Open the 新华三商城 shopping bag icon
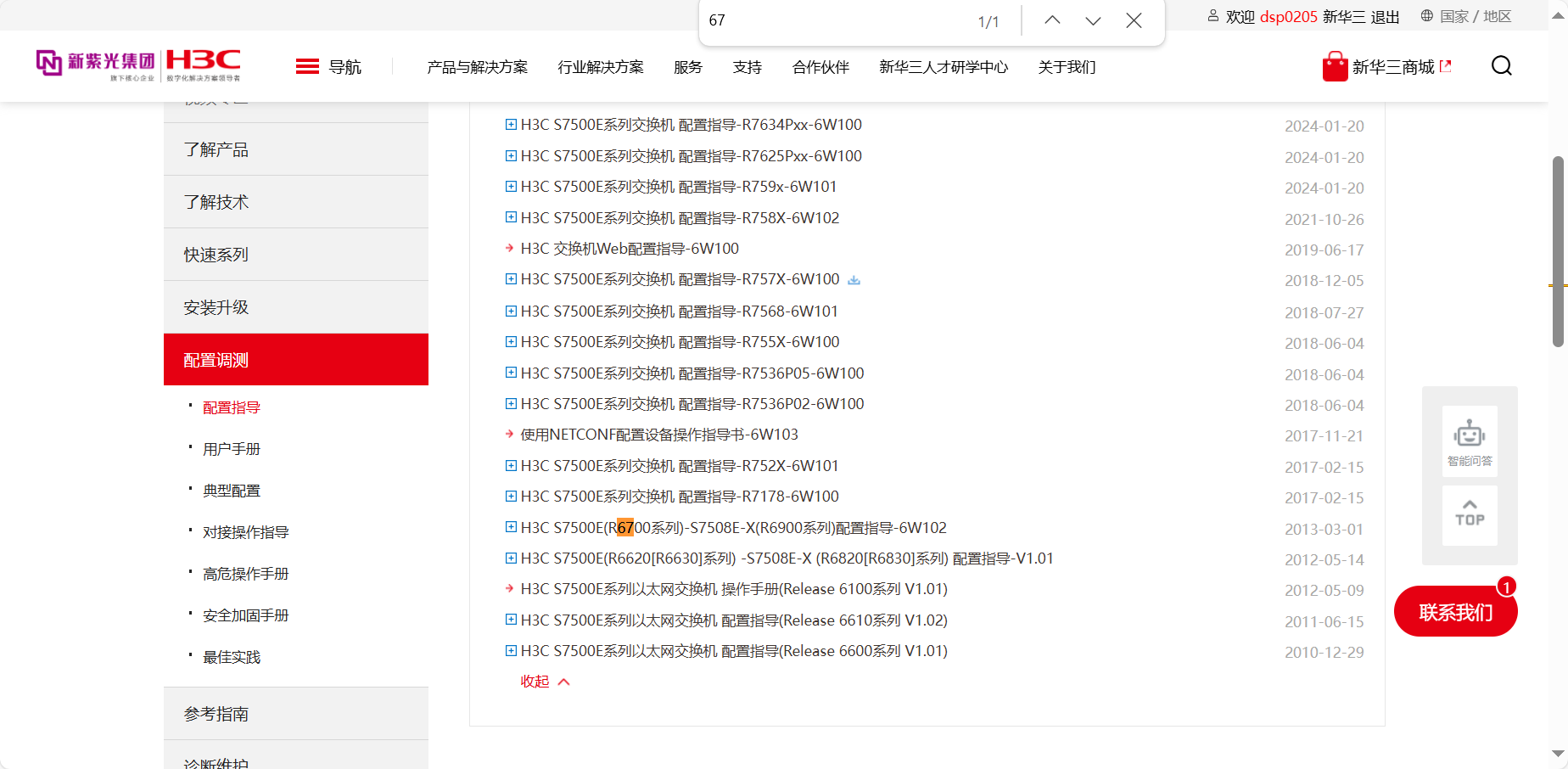This screenshot has width=1568, height=769. 1335,67
